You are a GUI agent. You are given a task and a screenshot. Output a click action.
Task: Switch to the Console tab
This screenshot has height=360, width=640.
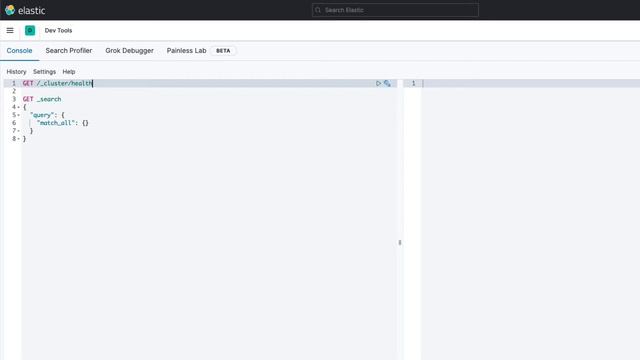coord(19,51)
